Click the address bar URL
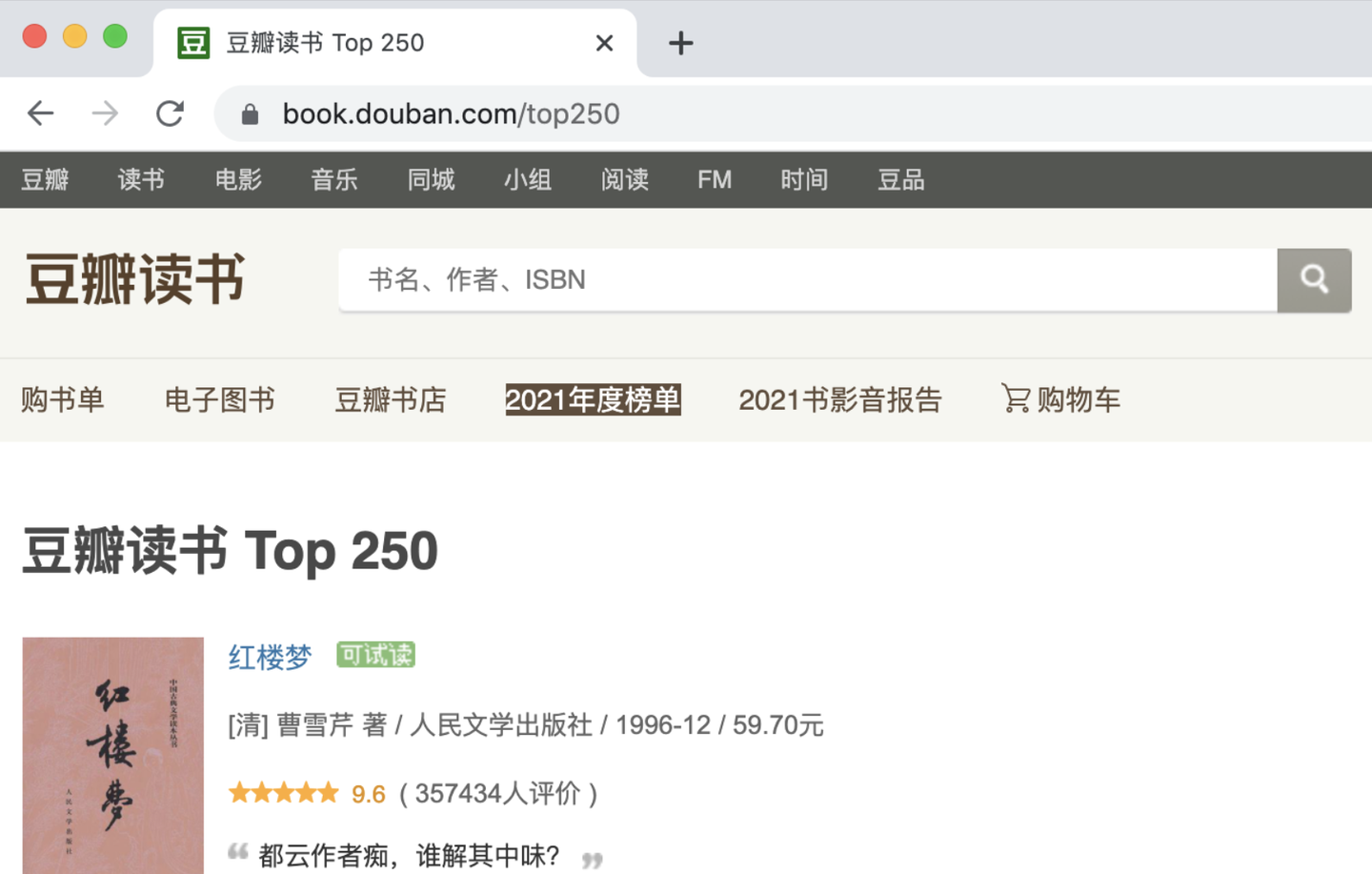The width and height of the screenshot is (1372, 874). [451, 114]
